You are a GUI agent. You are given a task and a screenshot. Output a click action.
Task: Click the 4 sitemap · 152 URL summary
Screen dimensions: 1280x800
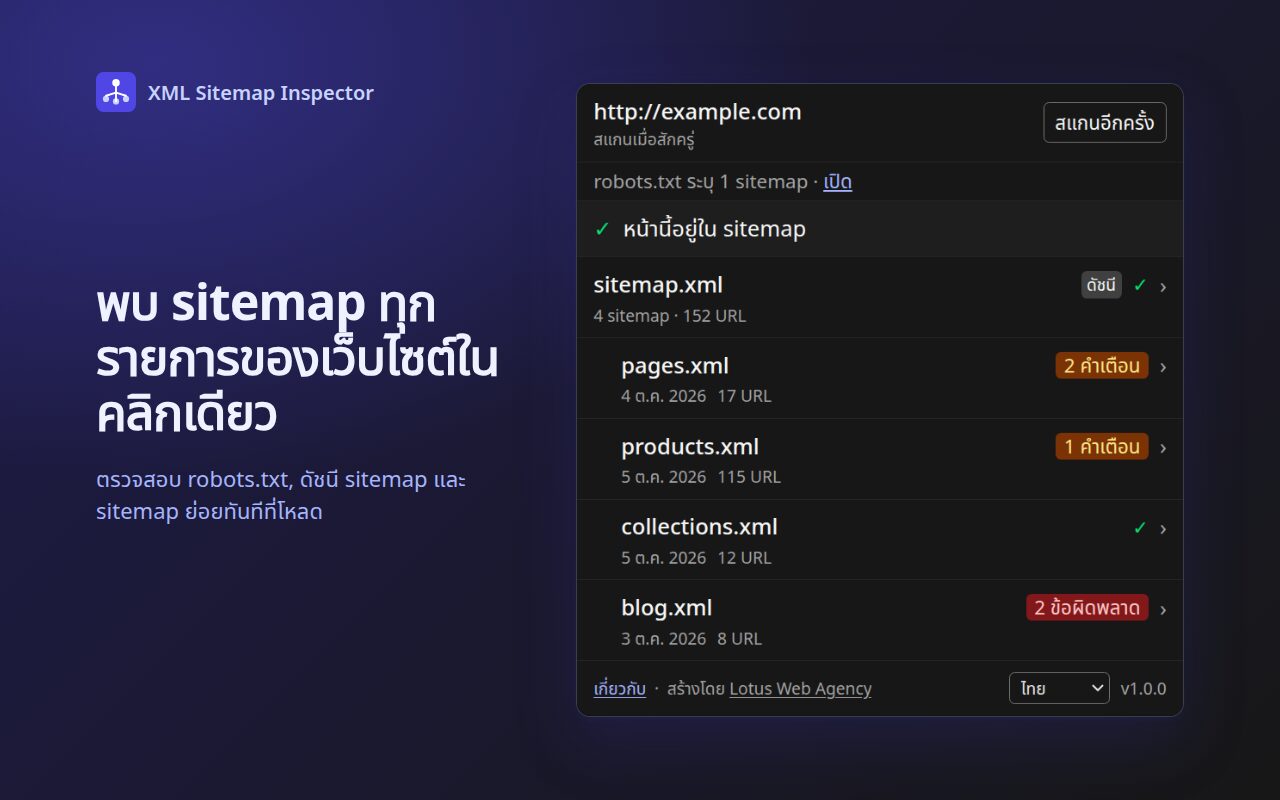coord(670,316)
